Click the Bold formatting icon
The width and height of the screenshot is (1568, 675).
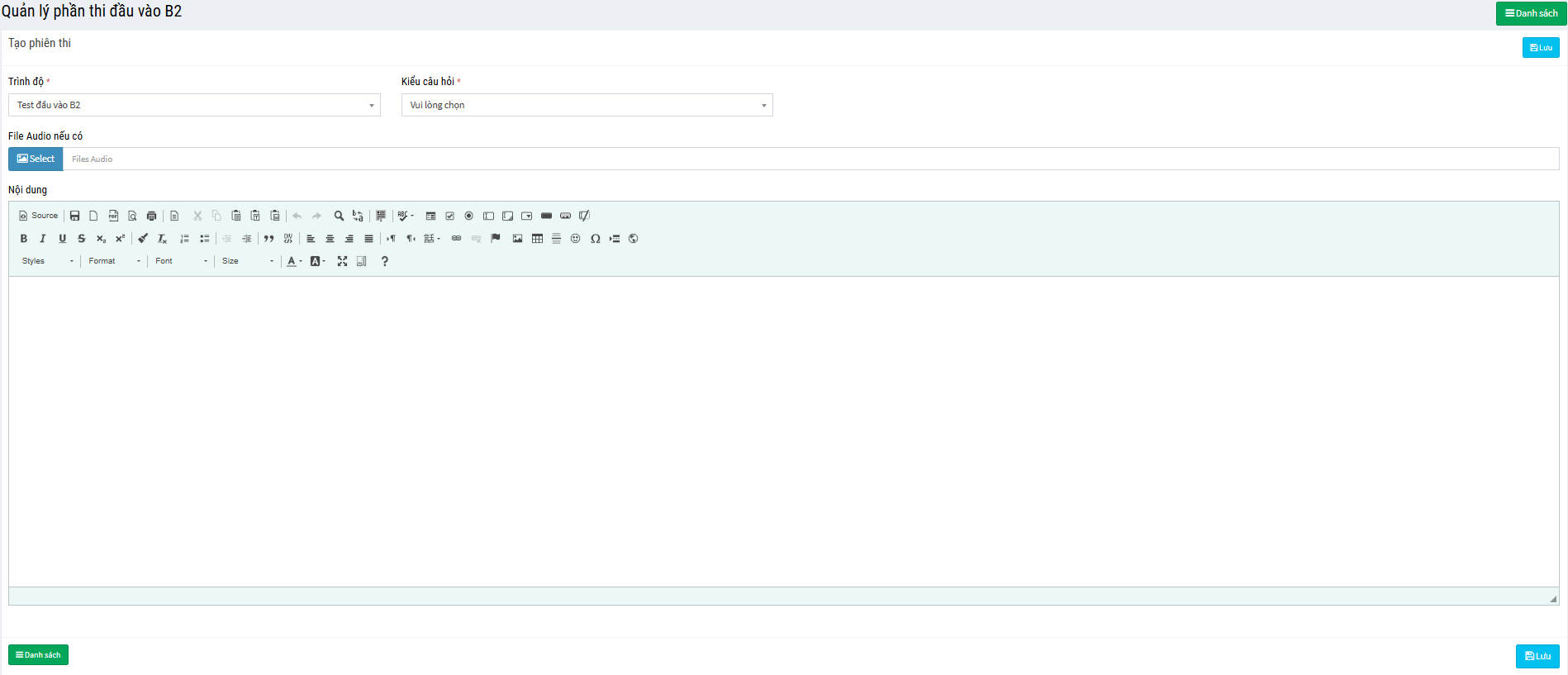(x=24, y=239)
